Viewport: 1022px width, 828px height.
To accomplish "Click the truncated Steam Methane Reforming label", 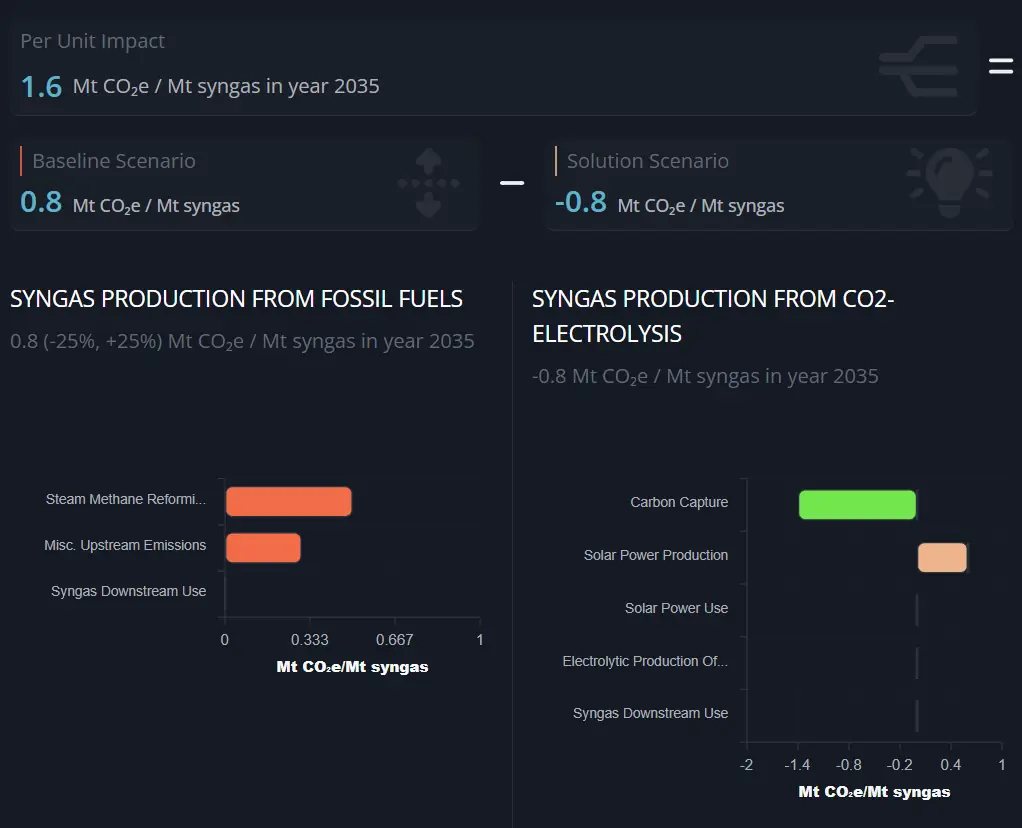I will tap(126, 499).
